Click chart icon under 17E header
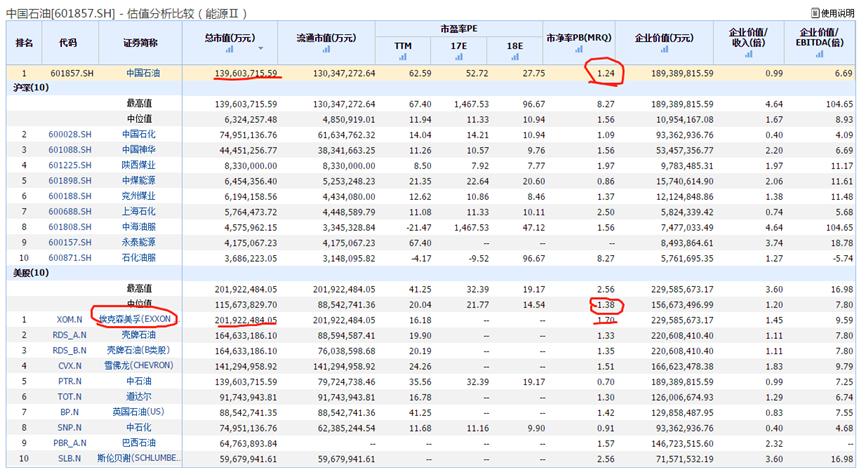The image size is (866, 475). (458, 56)
